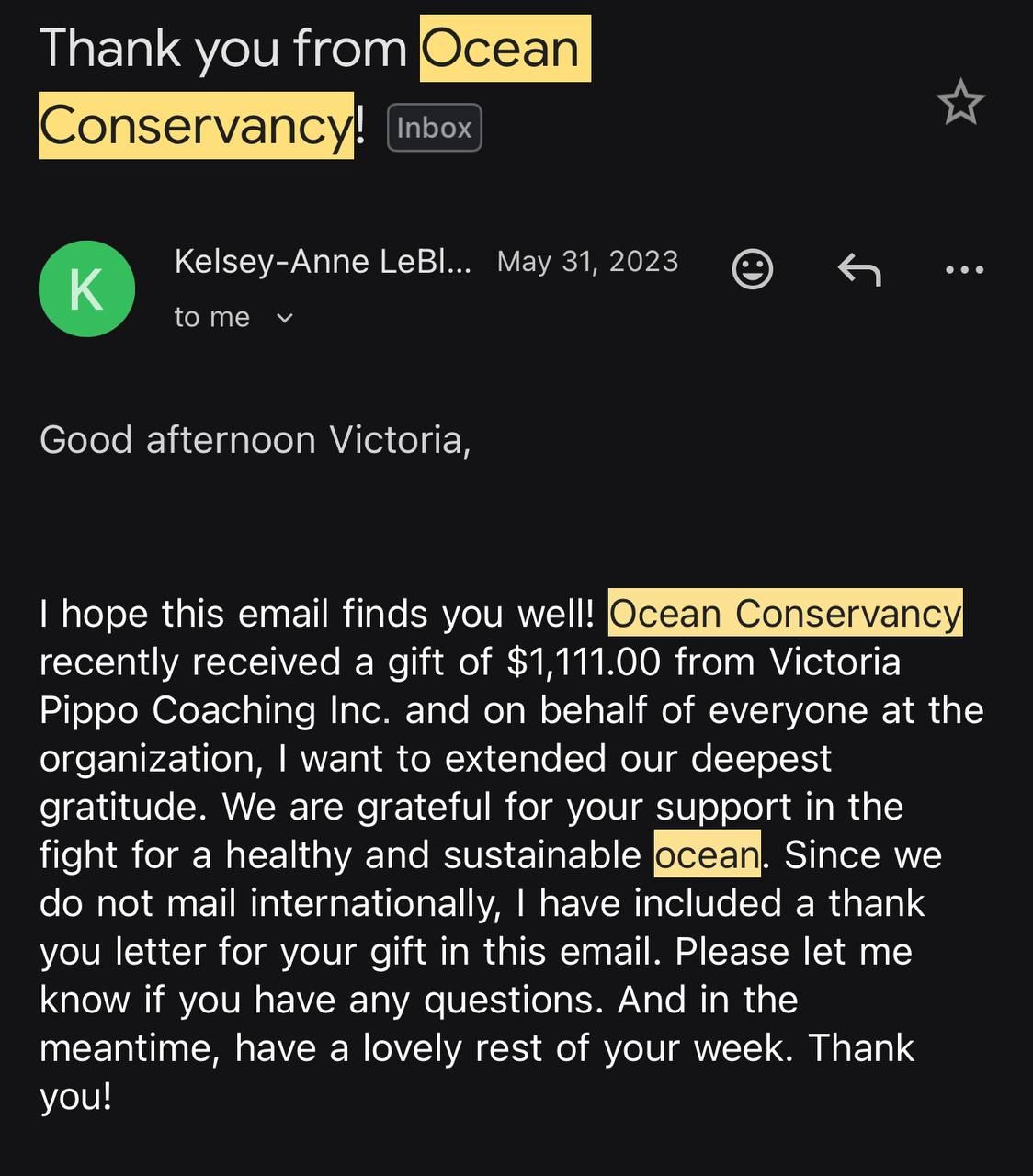Tap highlighted 'Ocean Conservancy' in the email body
Image resolution: width=1033 pixels, height=1176 pixels.
tap(786, 613)
